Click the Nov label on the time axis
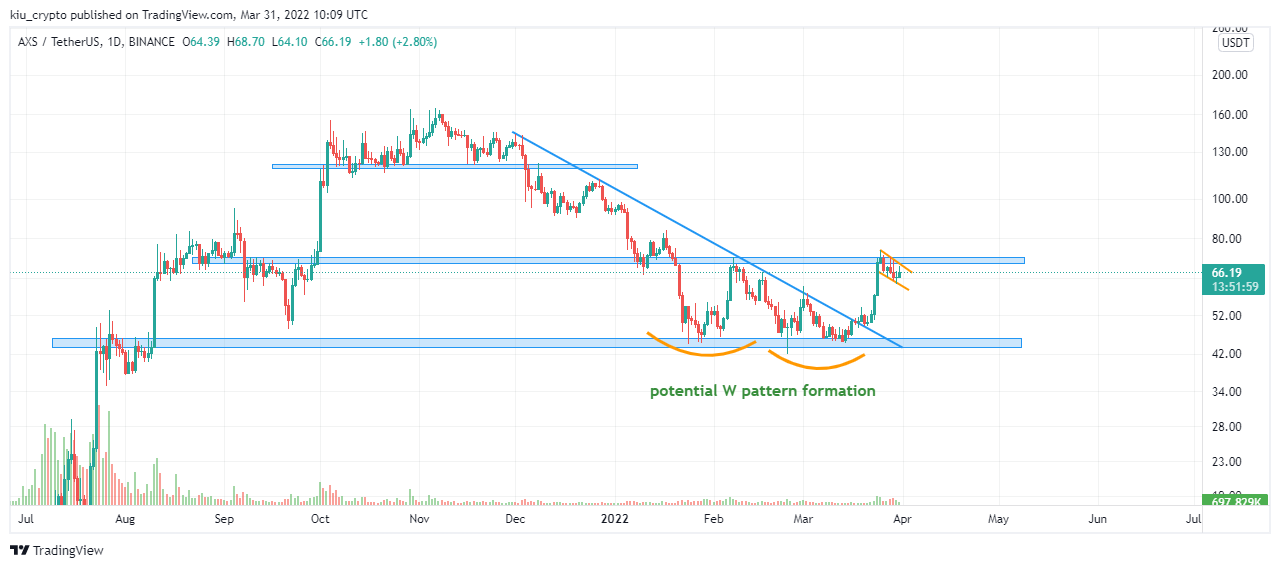Viewport: 1280px width, 568px height. point(419,520)
